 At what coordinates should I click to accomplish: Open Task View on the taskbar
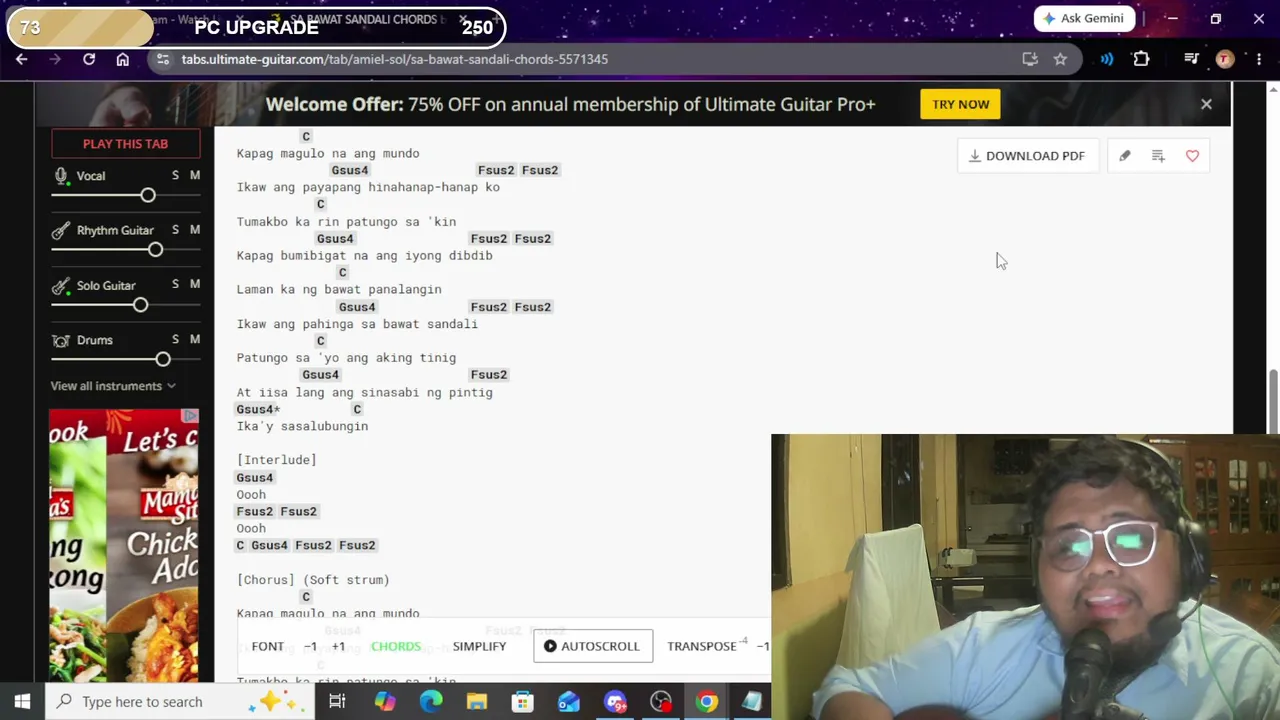[337, 701]
